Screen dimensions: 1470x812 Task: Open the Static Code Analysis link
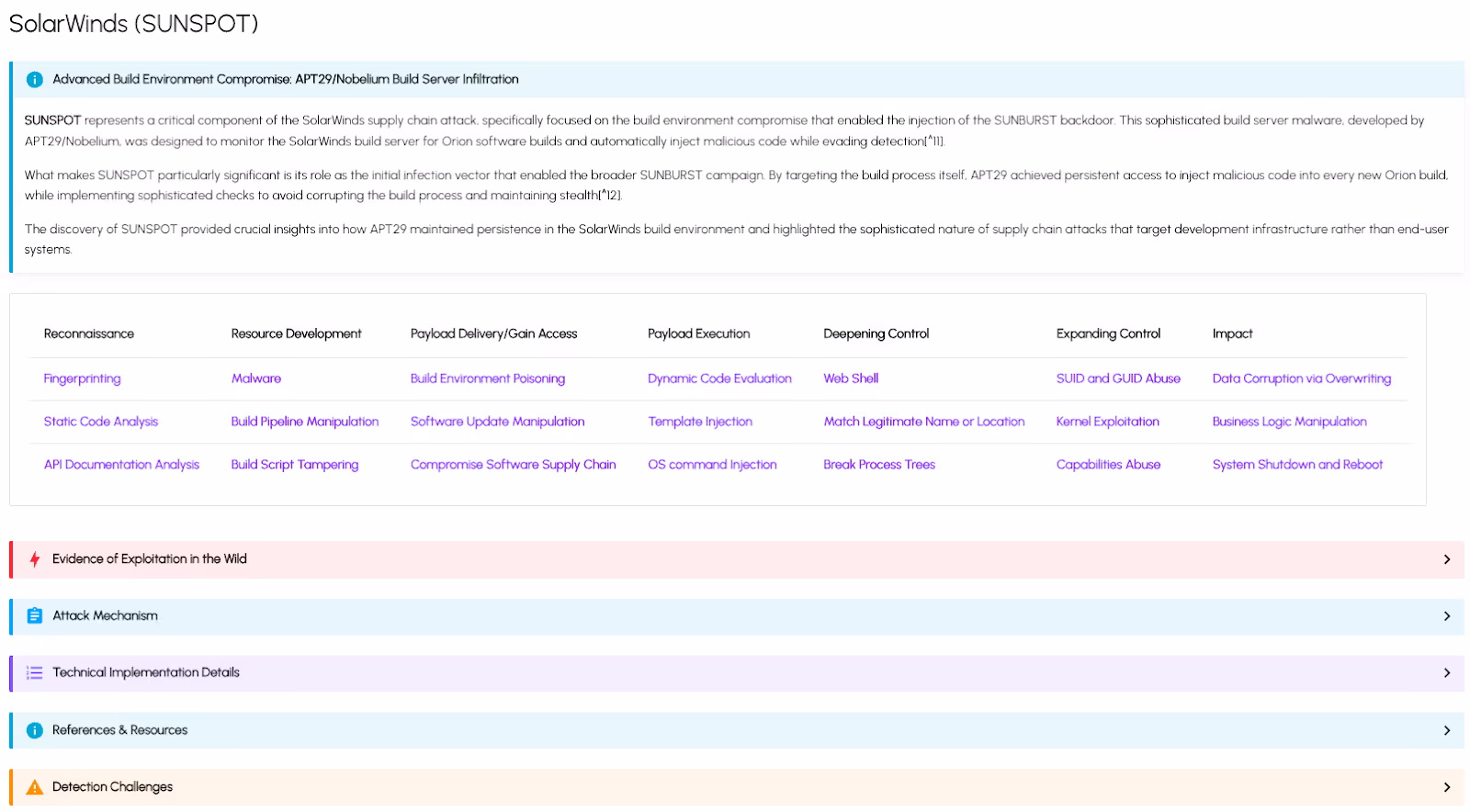(101, 422)
